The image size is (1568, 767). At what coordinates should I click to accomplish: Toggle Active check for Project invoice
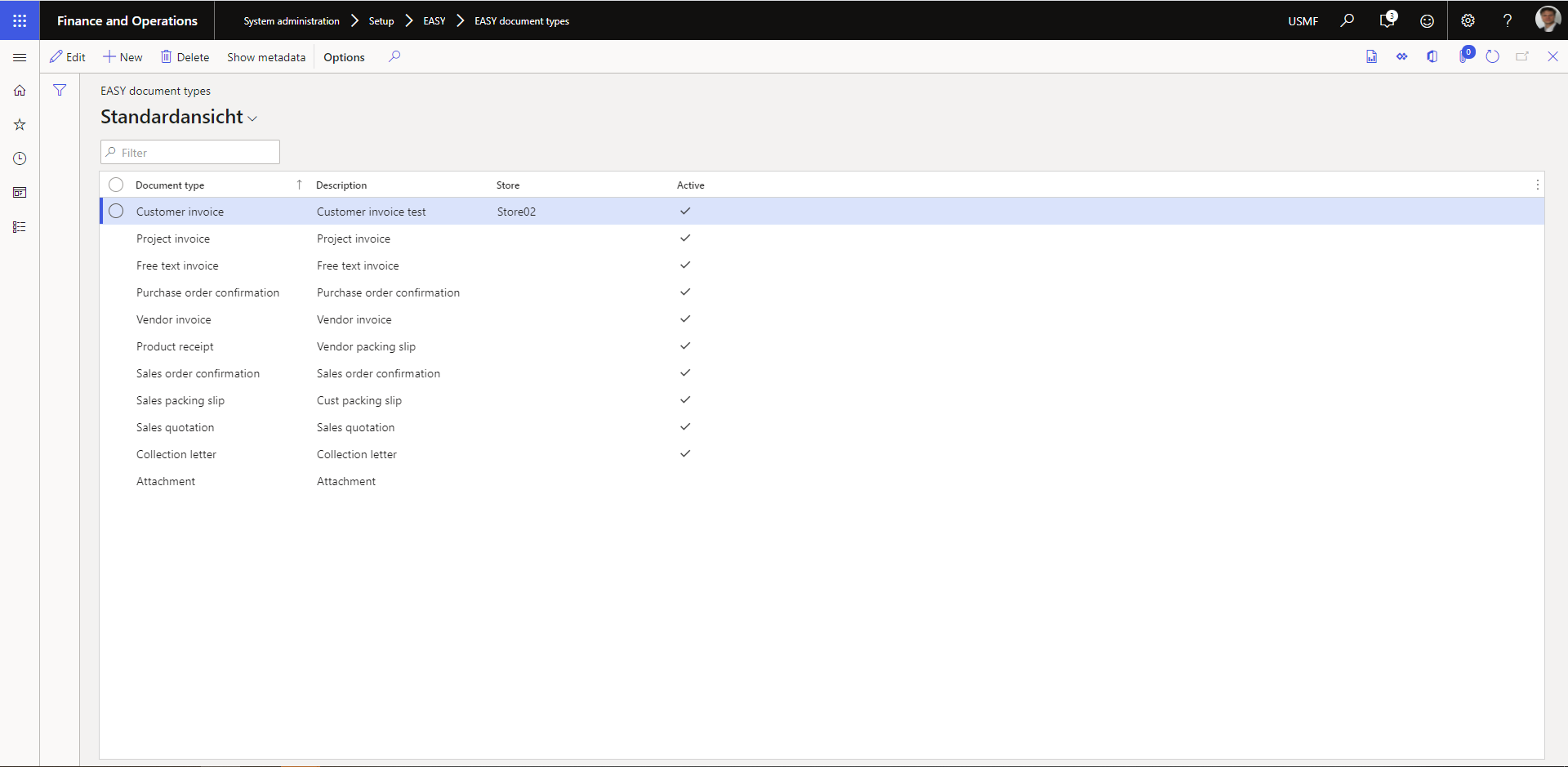(x=685, y=238)
